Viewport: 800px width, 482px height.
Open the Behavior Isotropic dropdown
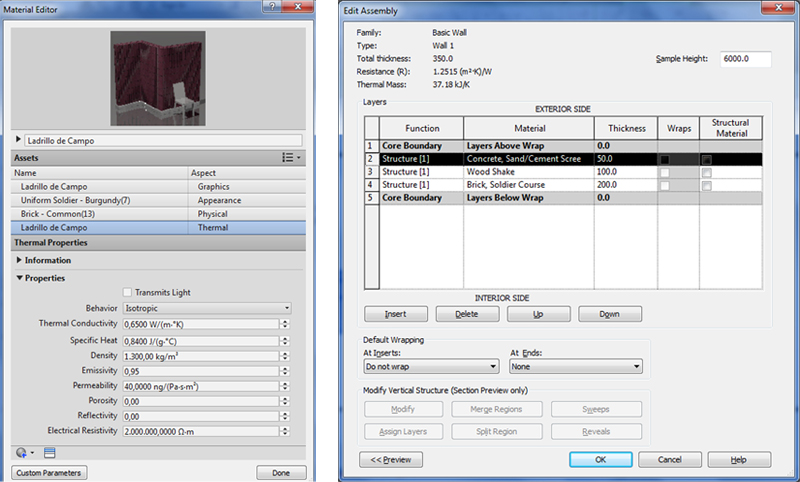(x=207, y=308)
